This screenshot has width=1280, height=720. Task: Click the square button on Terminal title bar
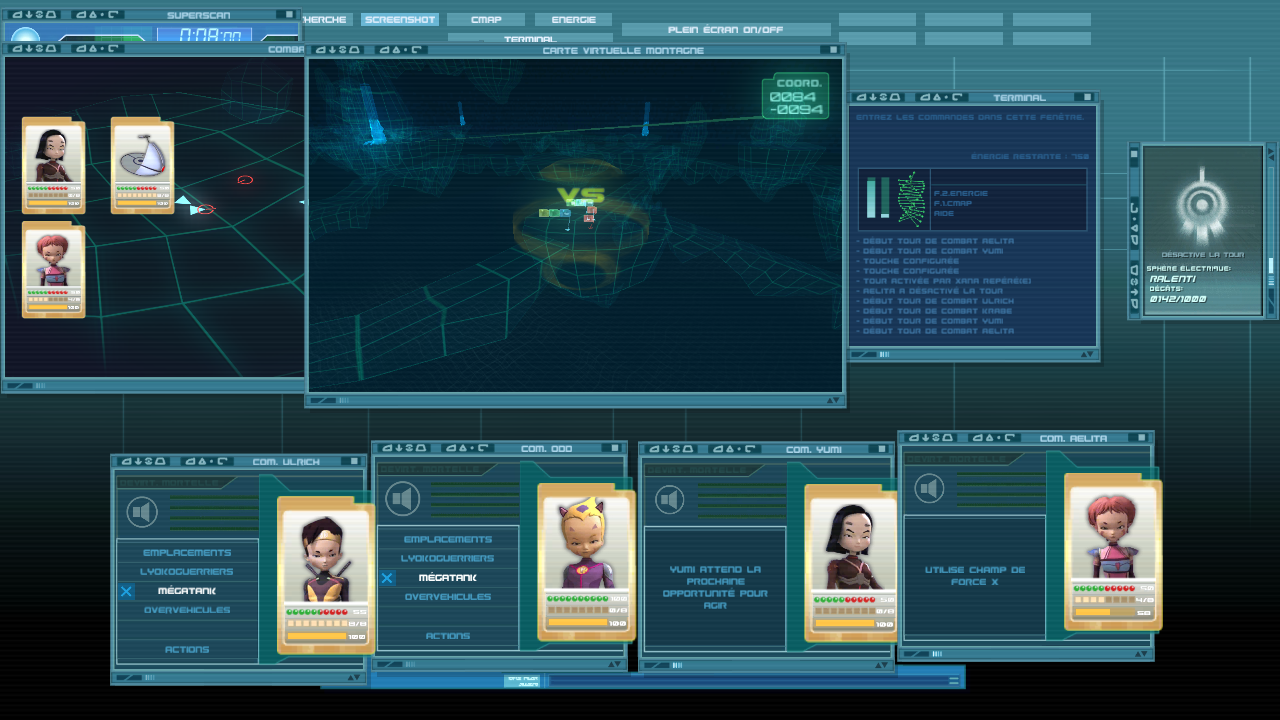coord(1087,97)
